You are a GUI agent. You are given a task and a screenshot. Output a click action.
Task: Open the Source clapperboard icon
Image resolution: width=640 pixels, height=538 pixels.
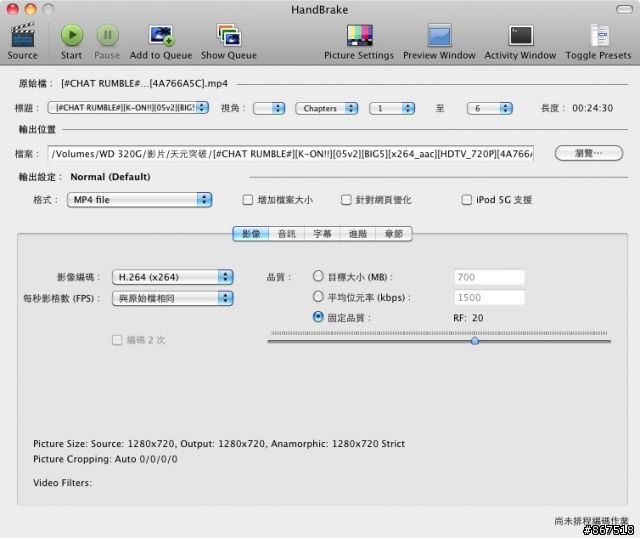pos(22,36)
